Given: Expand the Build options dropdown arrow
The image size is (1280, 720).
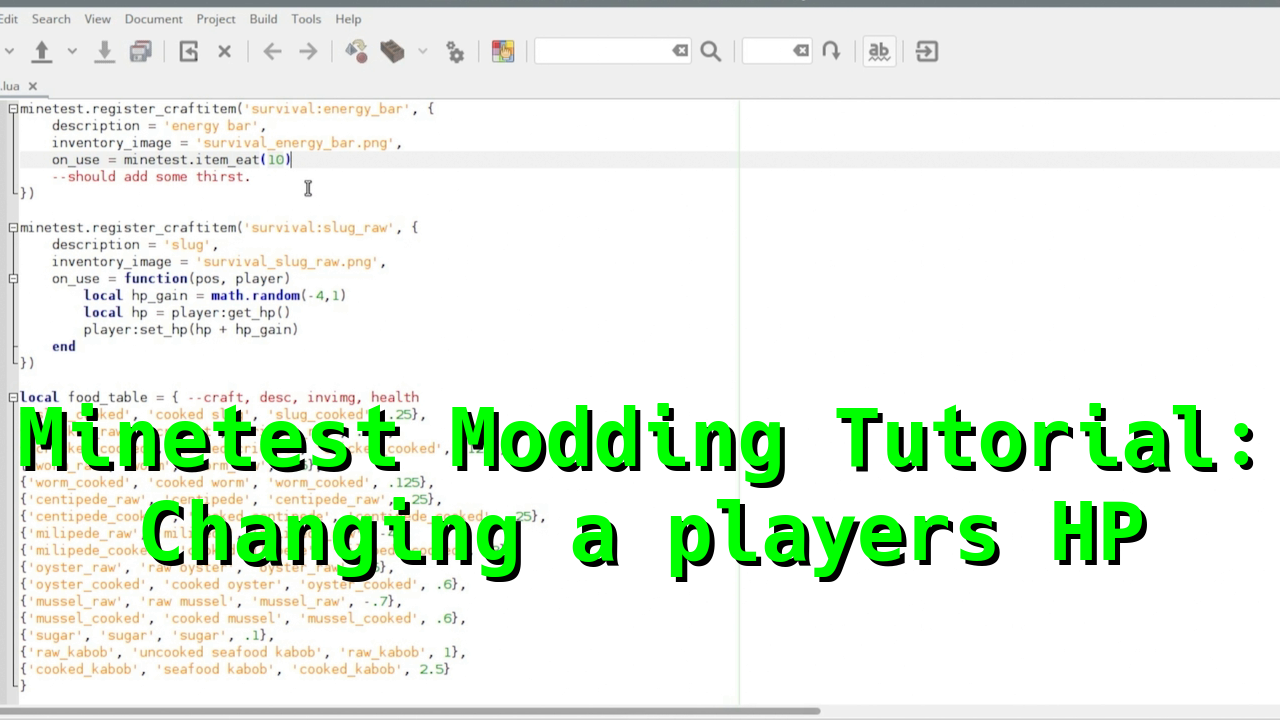Looking at the screenshot, I should [422, 51].
